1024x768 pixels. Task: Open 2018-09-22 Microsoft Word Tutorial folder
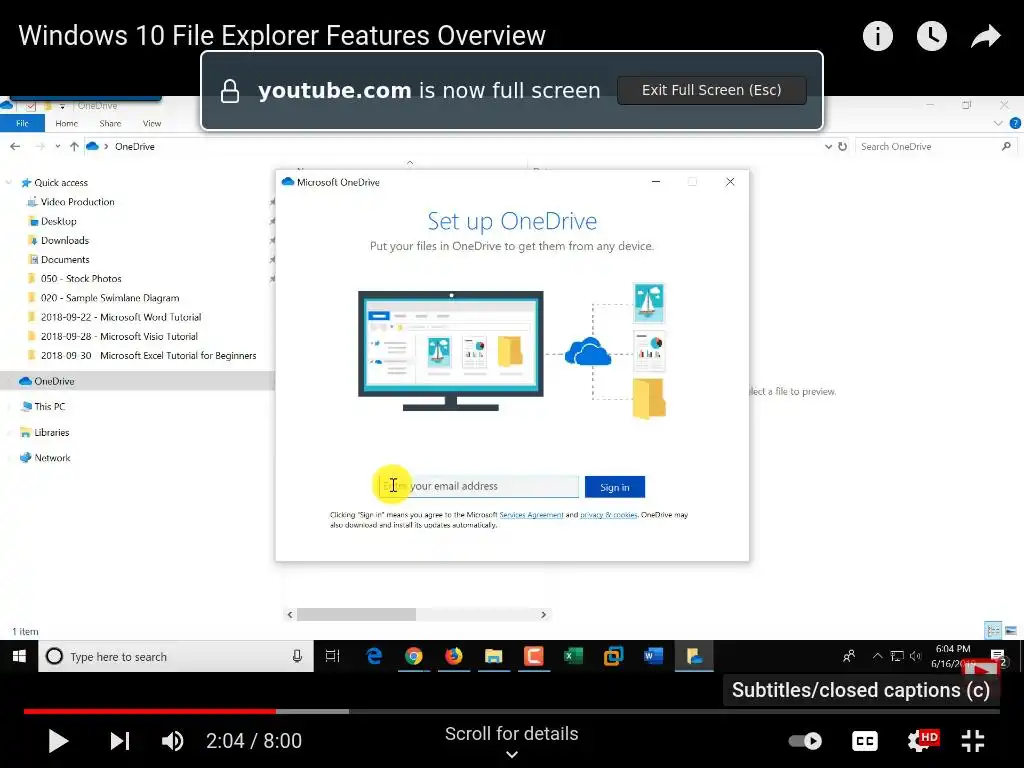[x=121, y=317]
